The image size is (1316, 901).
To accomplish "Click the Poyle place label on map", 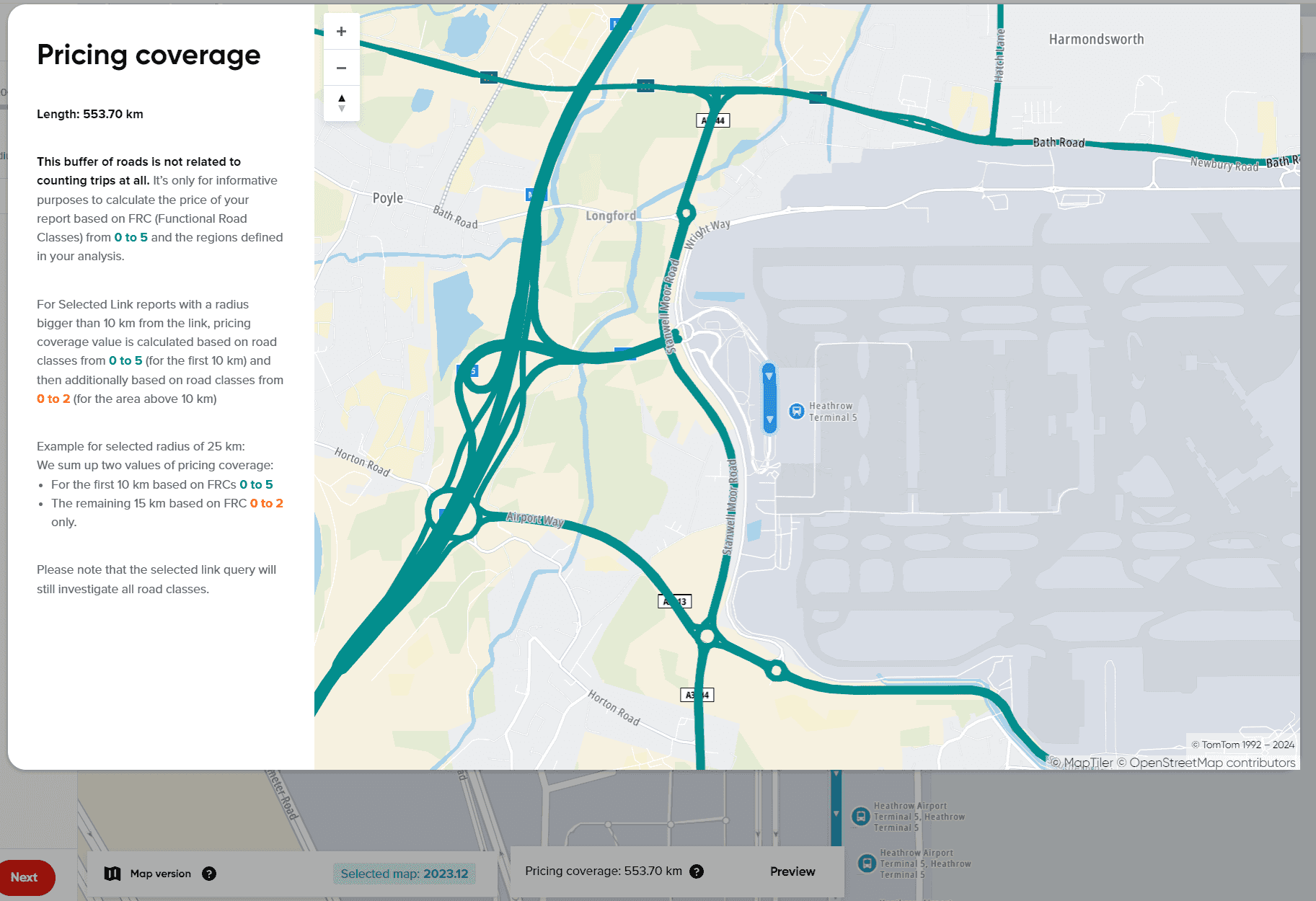I will [387, 198].
